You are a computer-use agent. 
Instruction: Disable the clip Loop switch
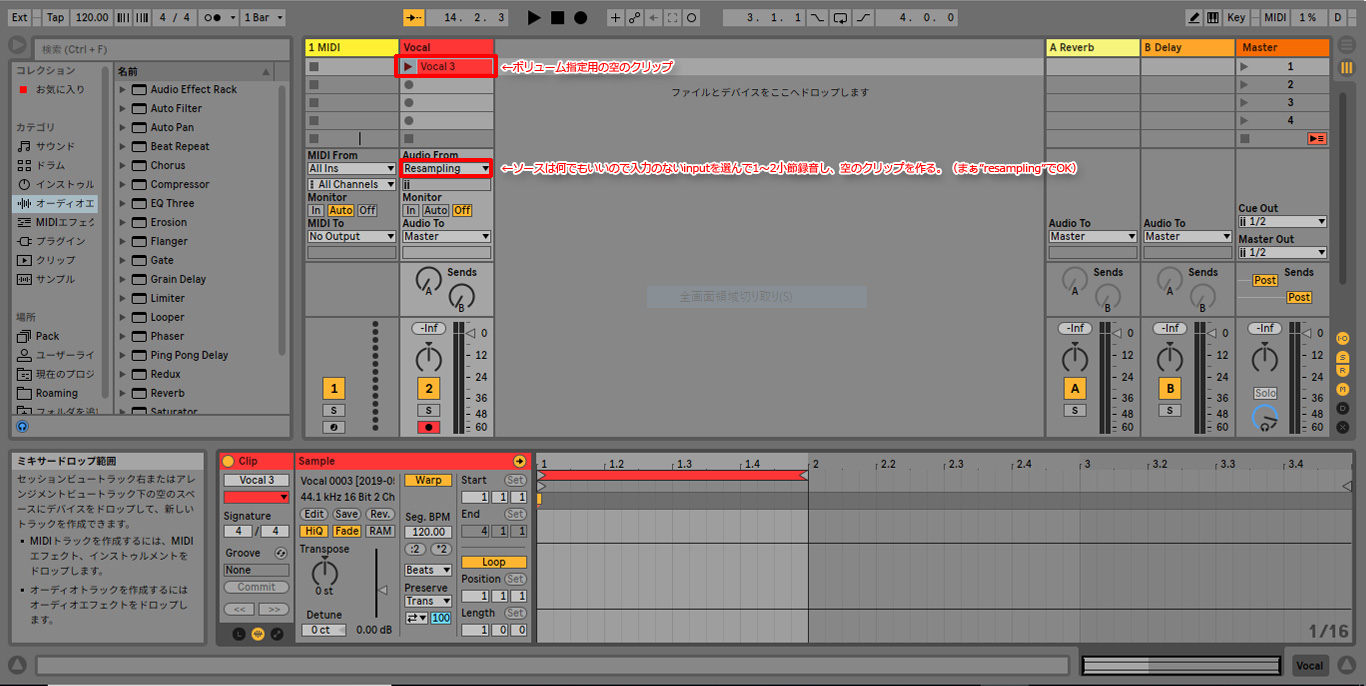(493, 562)
